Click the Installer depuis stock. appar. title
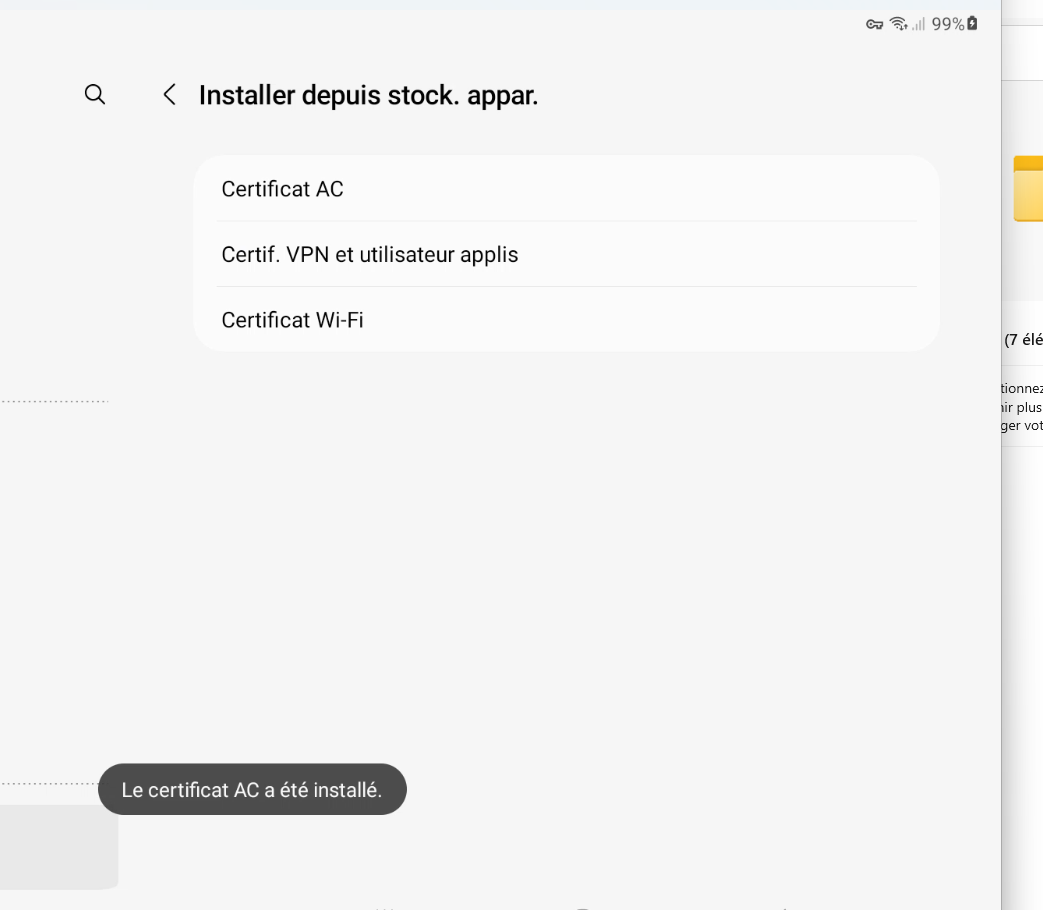 pyautogui.click(x=368, y=95)
